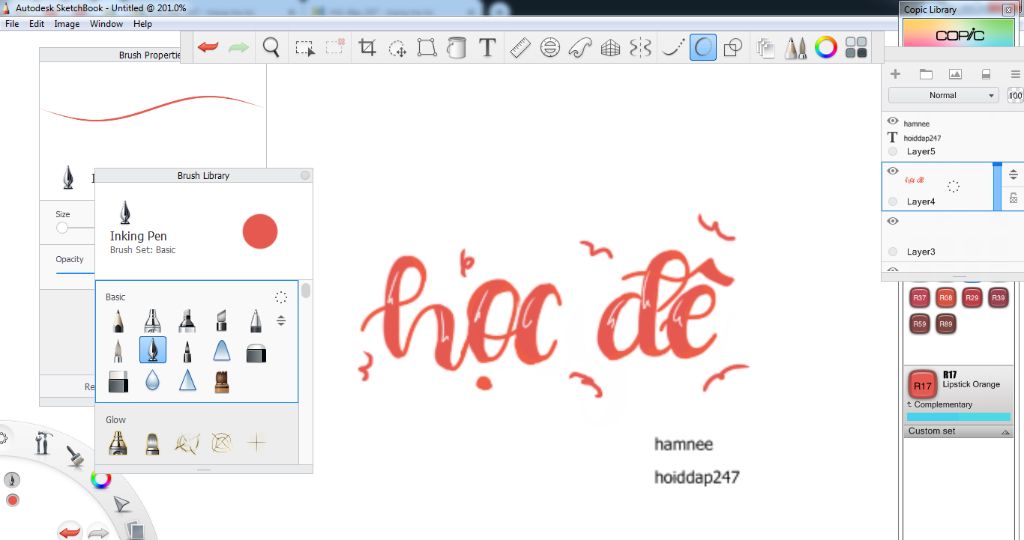The height and width of the screenshot is (540, 1024).
Task: Open the Help menu
Action: tap(142, 24)
